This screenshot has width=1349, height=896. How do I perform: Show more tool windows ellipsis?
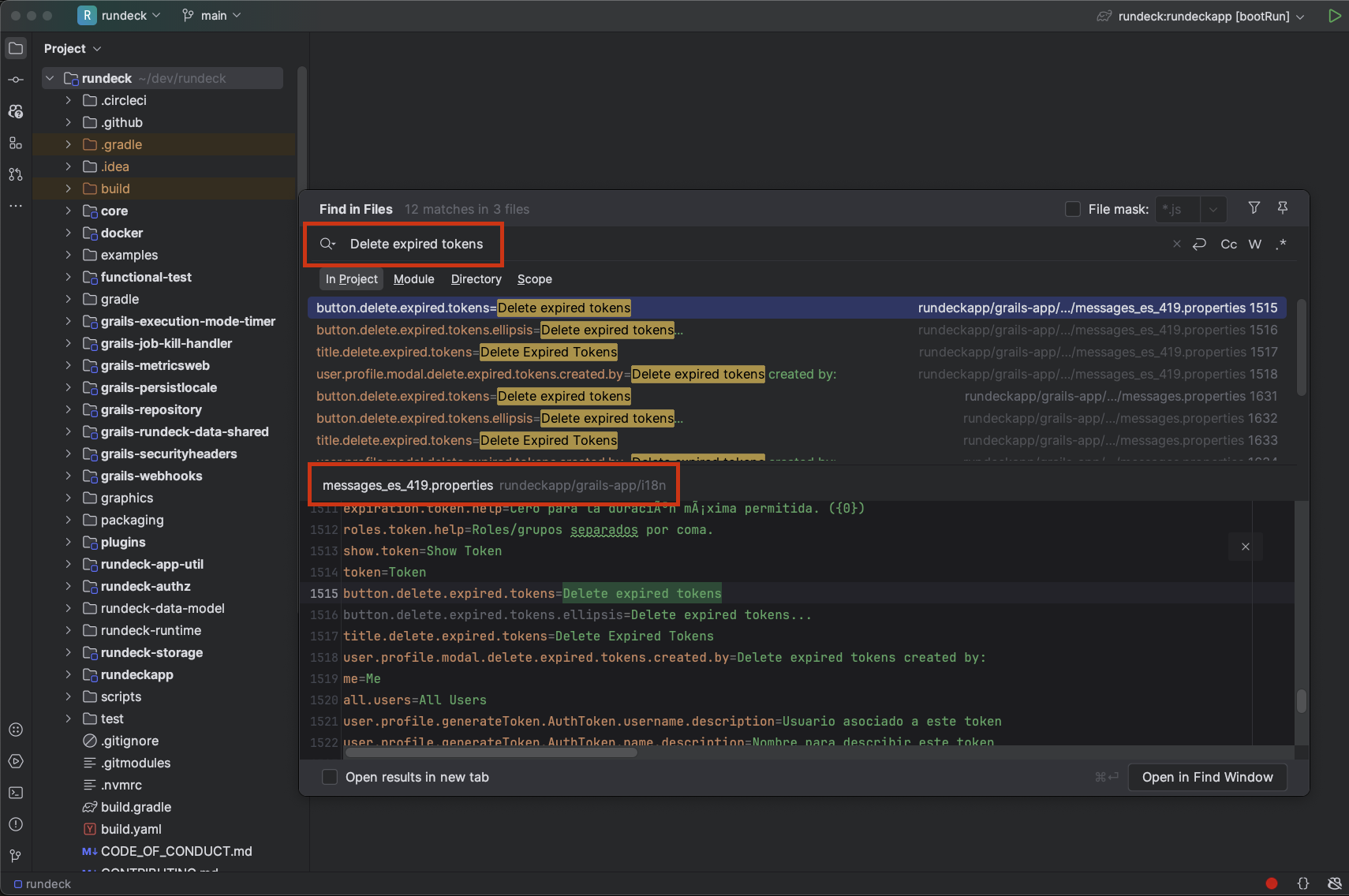pyautogui.click(x=16, y=206)
